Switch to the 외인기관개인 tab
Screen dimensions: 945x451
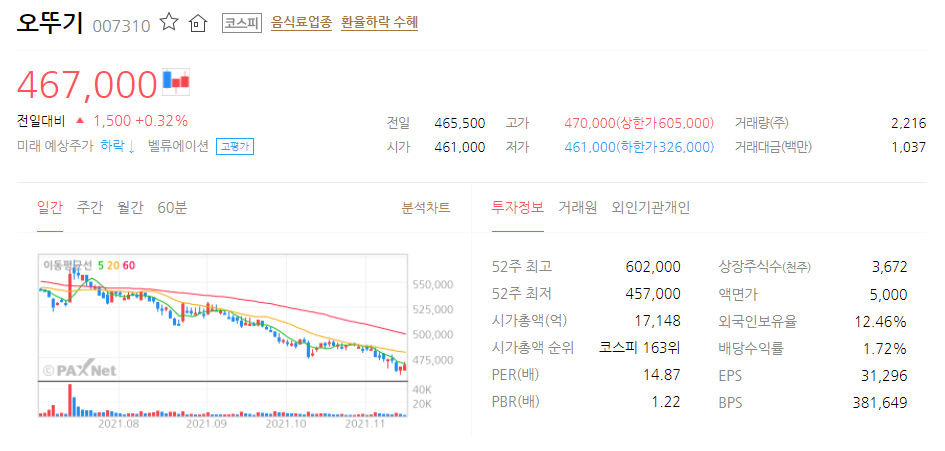click(651, 208)
